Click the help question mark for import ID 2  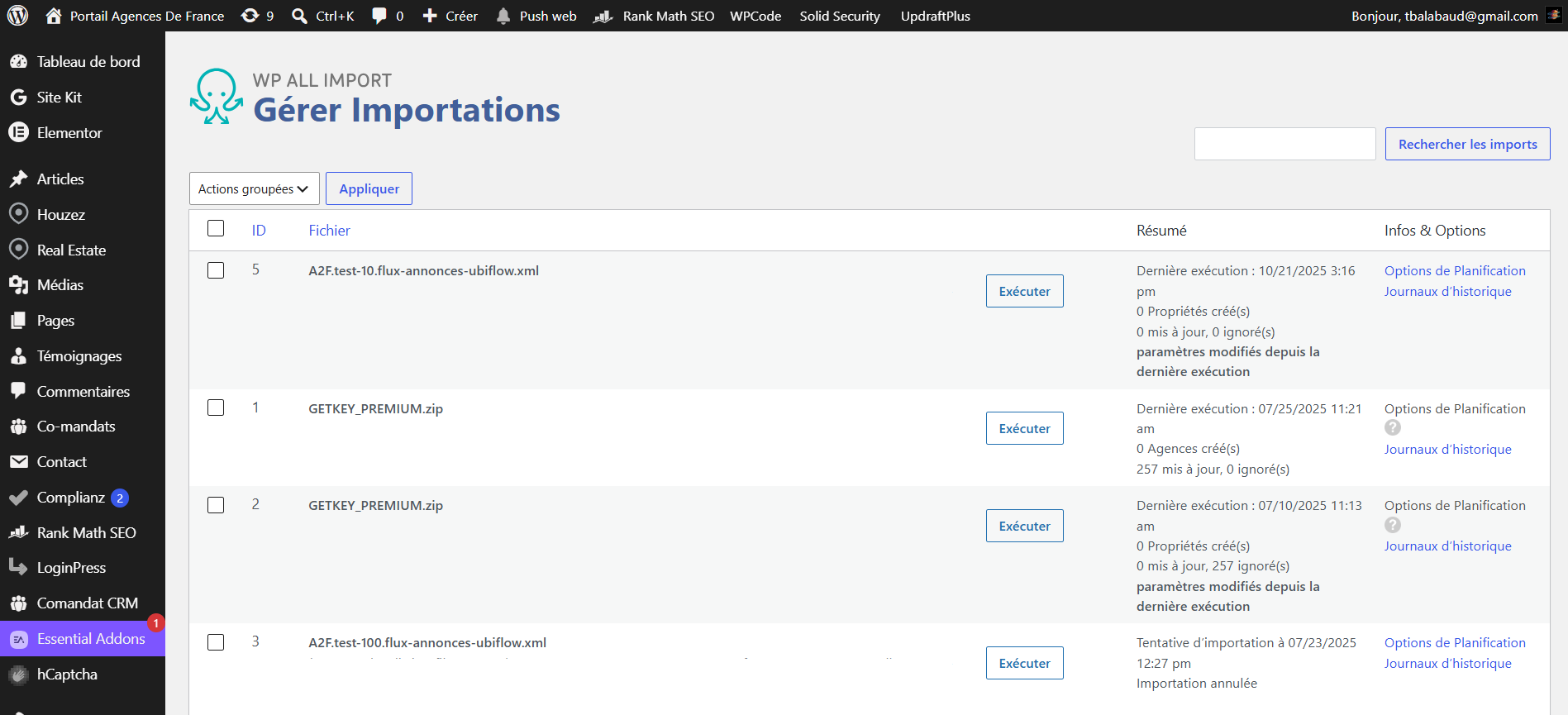1393,525
